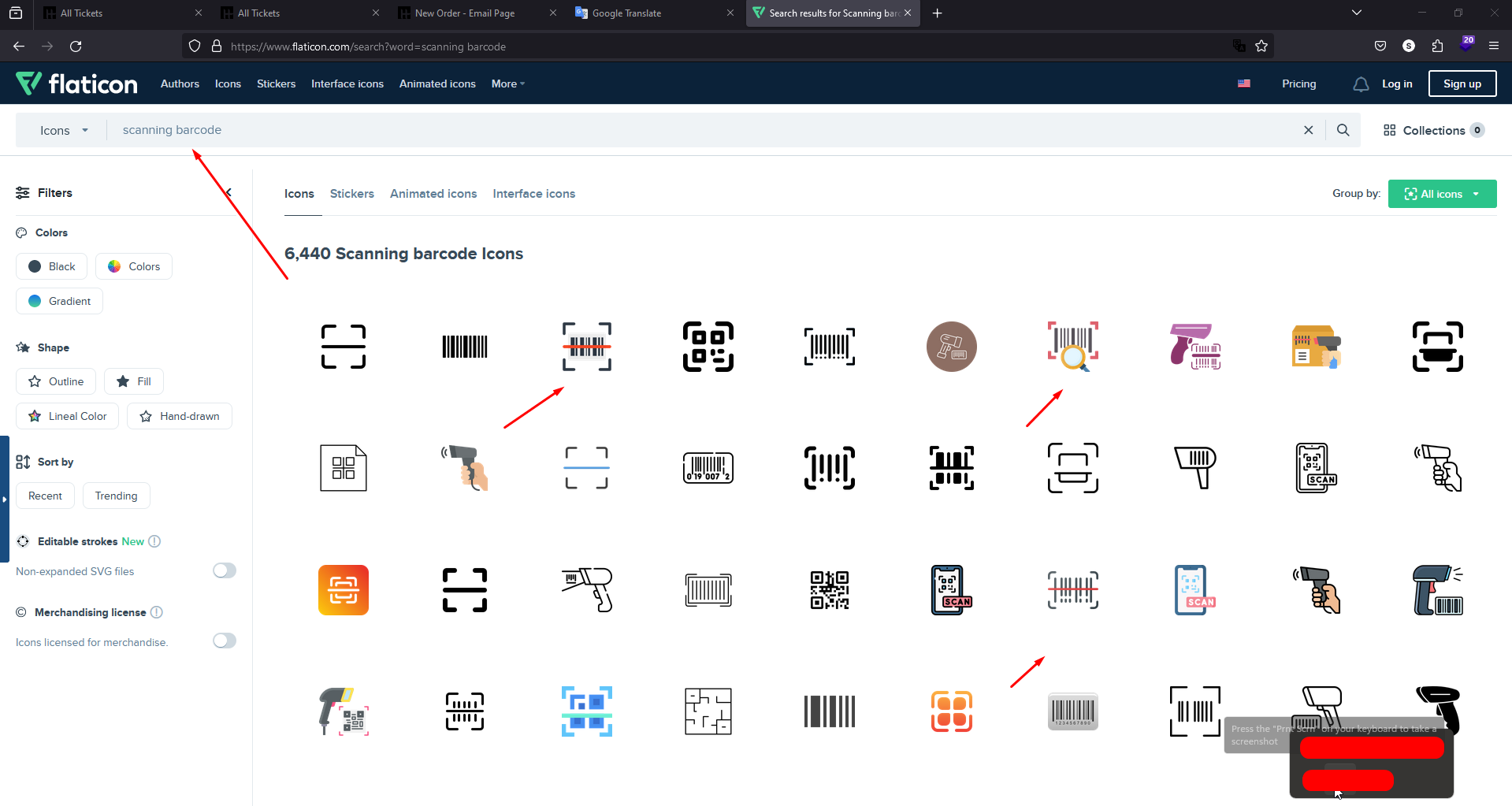
Task: Open Stickers in the top menu
Action: click(x=276, y=84)
